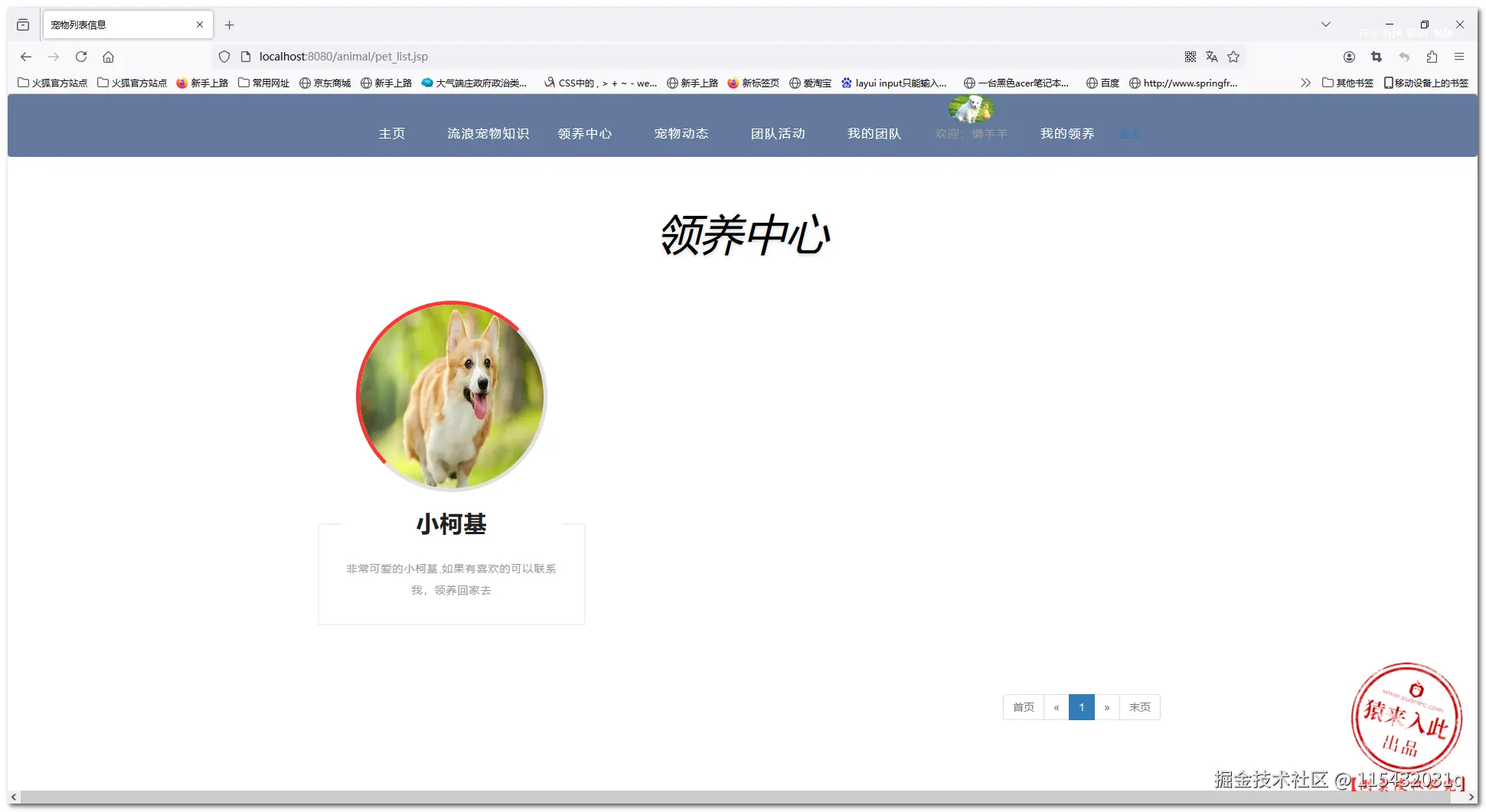Open the Firefox hamburger menu
Screen dimensions: 1486x812
pos(1460,57)
